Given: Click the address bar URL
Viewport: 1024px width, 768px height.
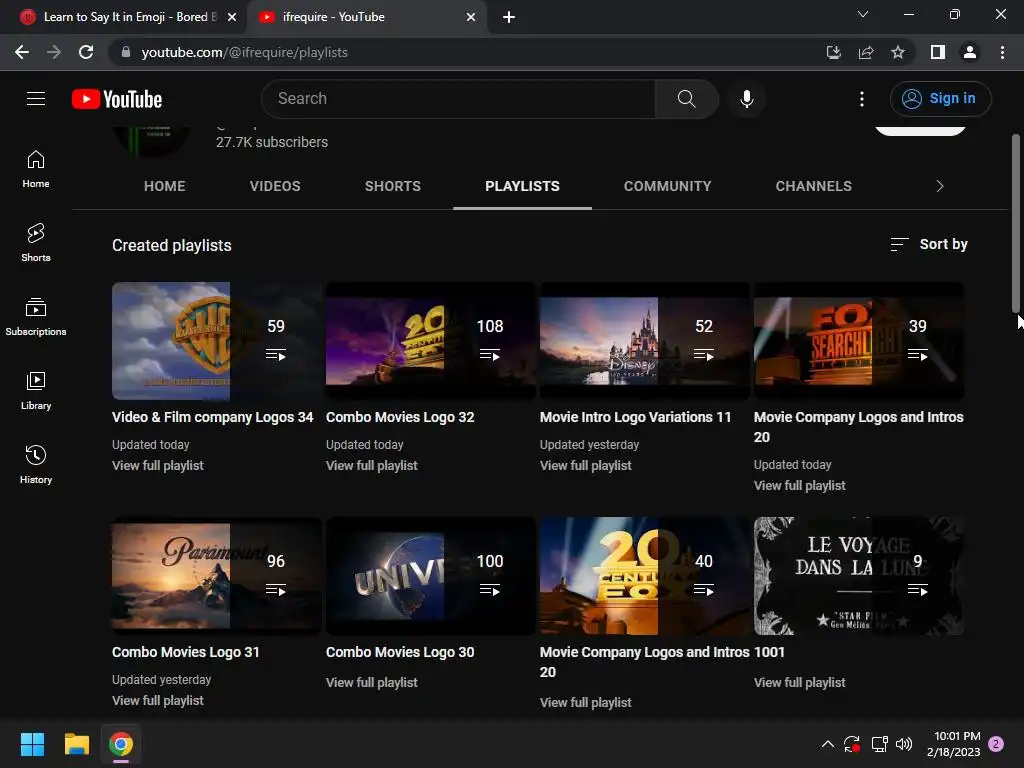Looking at the screenshot, I should 244,52.
